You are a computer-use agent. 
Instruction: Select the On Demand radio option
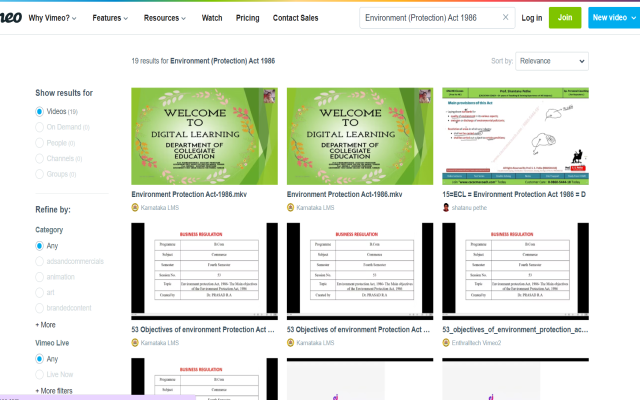(40, 127)
